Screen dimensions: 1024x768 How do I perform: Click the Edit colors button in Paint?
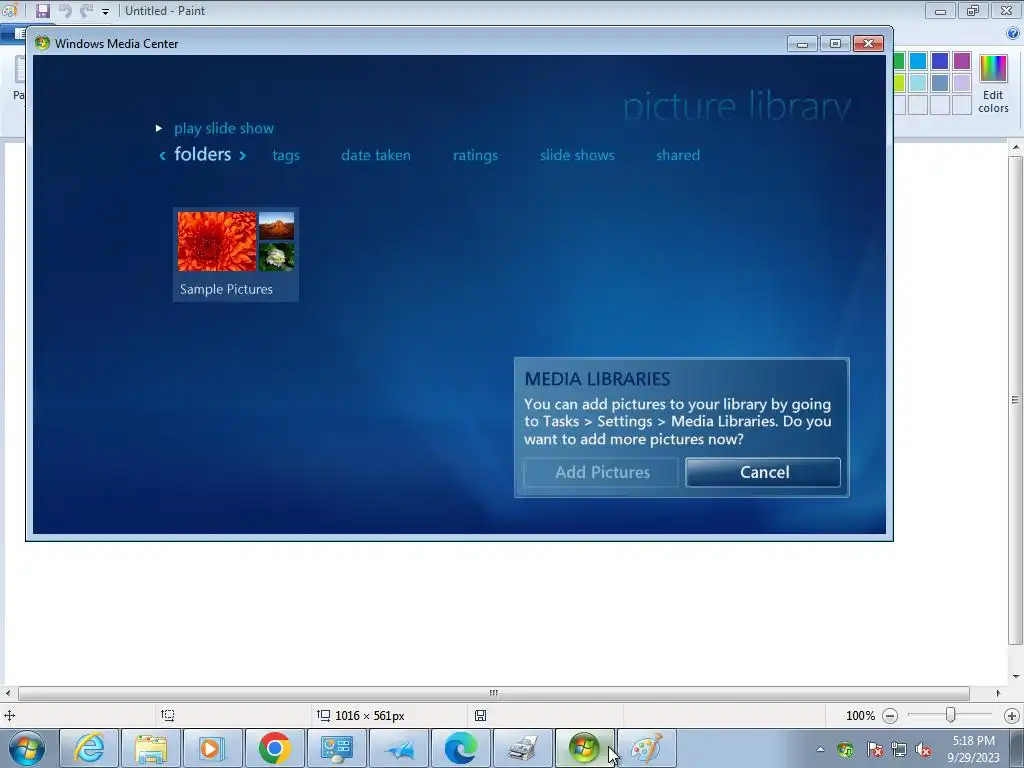pos(993,84)
